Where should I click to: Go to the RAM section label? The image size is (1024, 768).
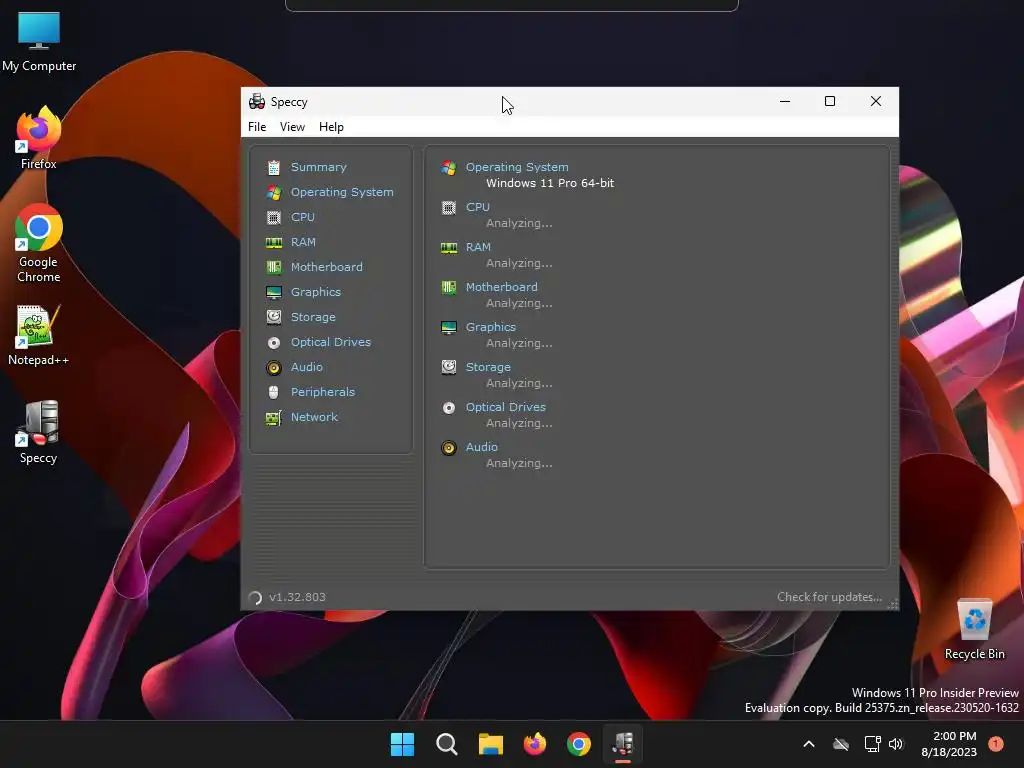(x=303, y=242)
